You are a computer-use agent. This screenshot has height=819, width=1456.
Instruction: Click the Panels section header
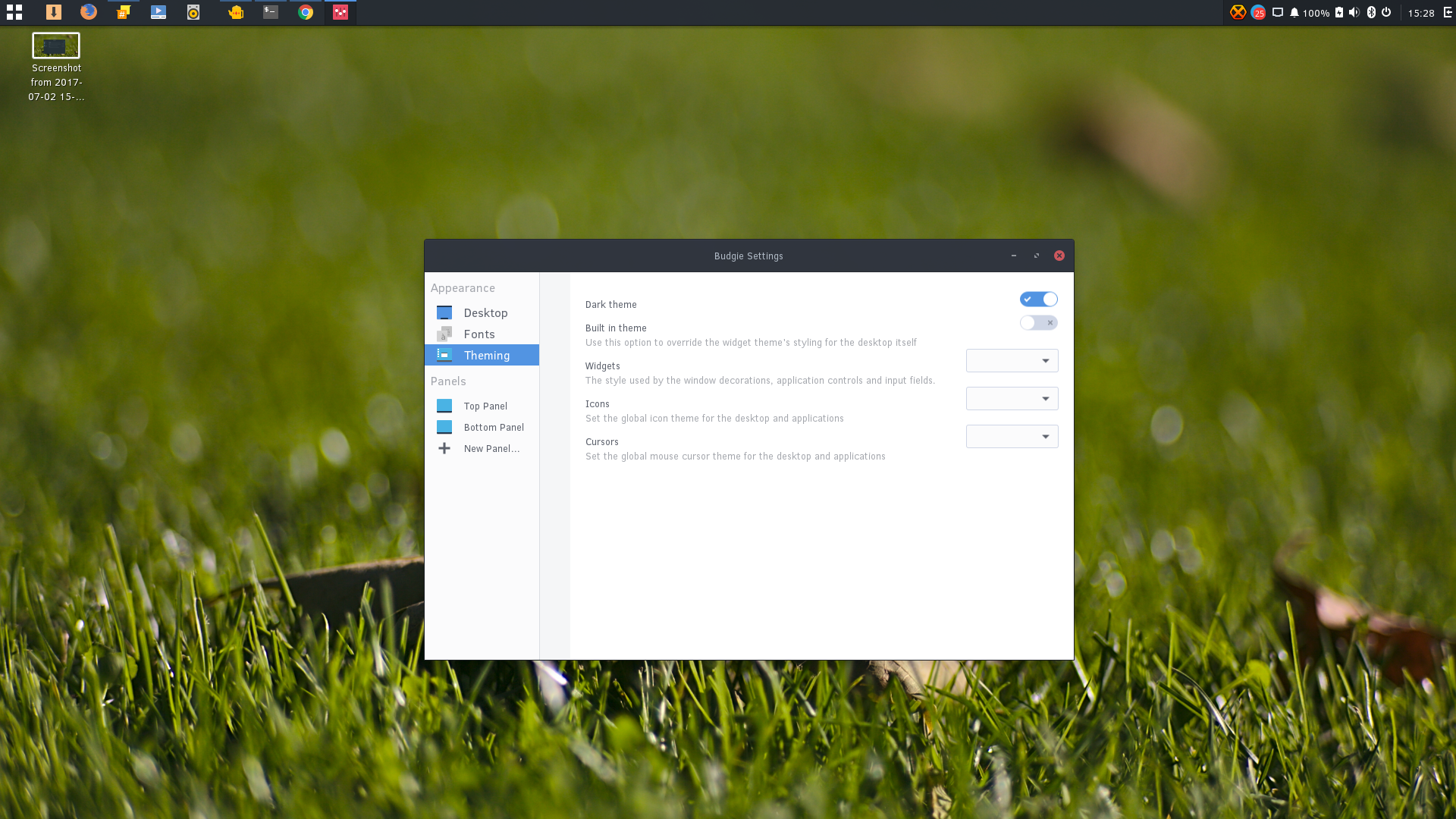point(448,381)
